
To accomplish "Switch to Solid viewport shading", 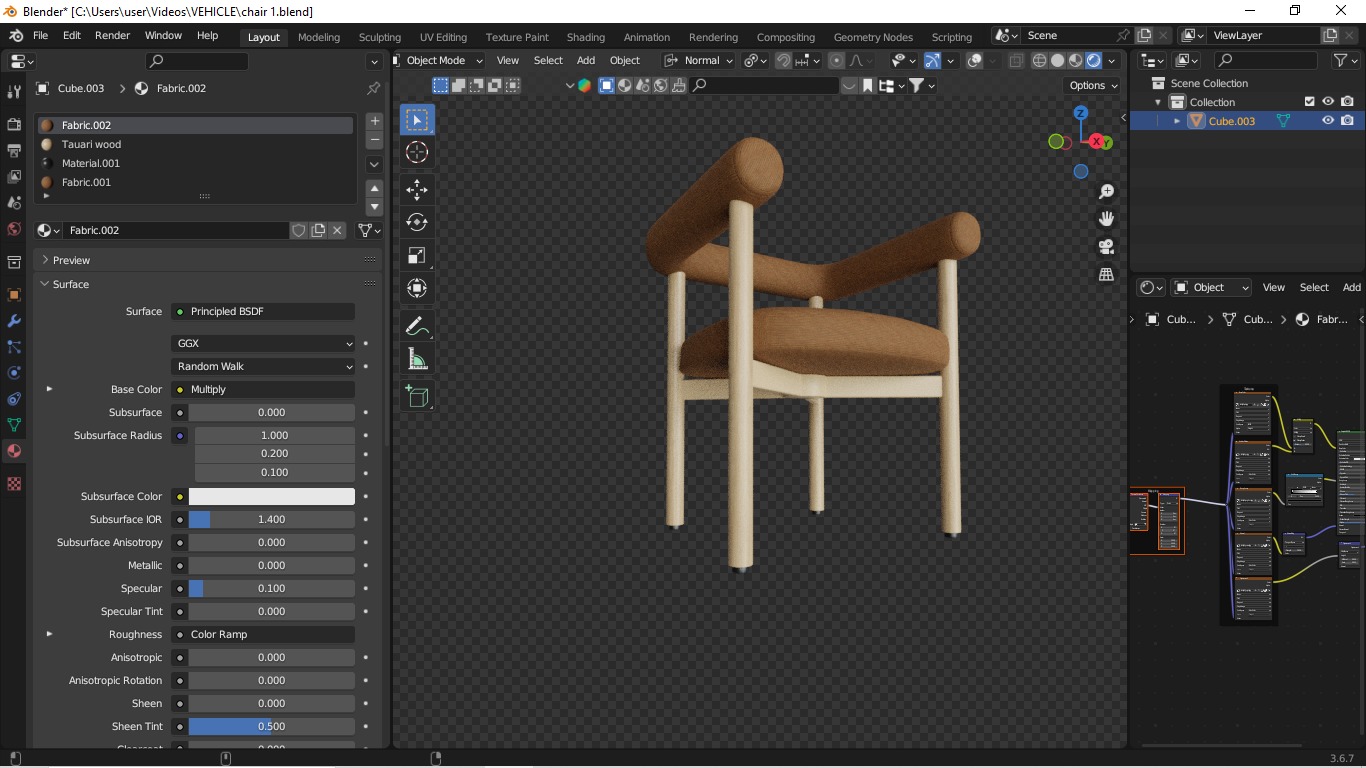I will coord(1057,61).
